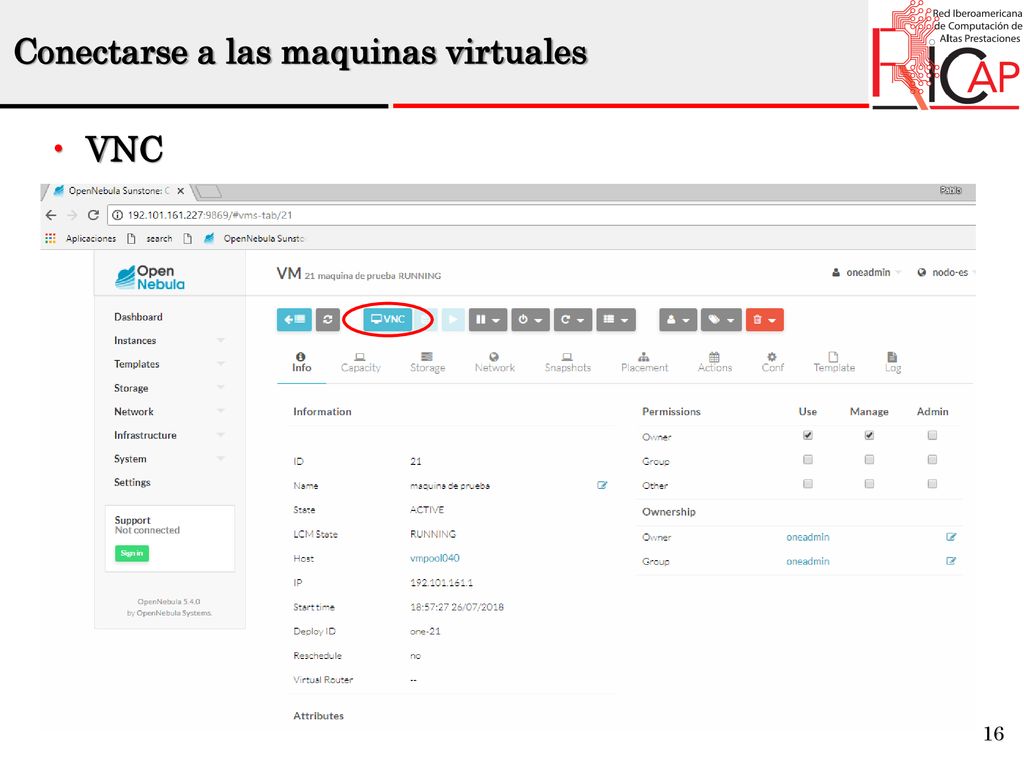Toggle Group Manage permission checkbox
Screen dimensions: 1024x768
869,460
